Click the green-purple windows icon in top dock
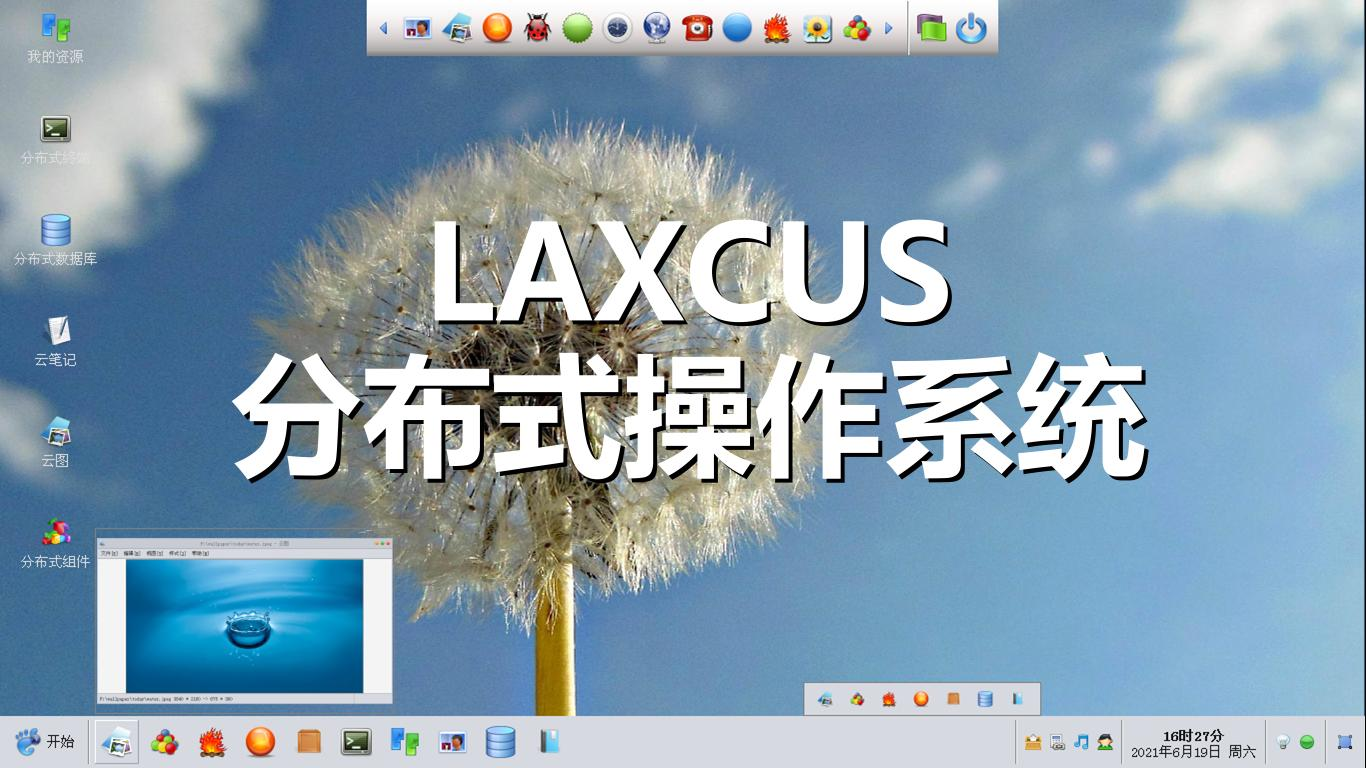The image size is (1366, 768). point(931,28)
